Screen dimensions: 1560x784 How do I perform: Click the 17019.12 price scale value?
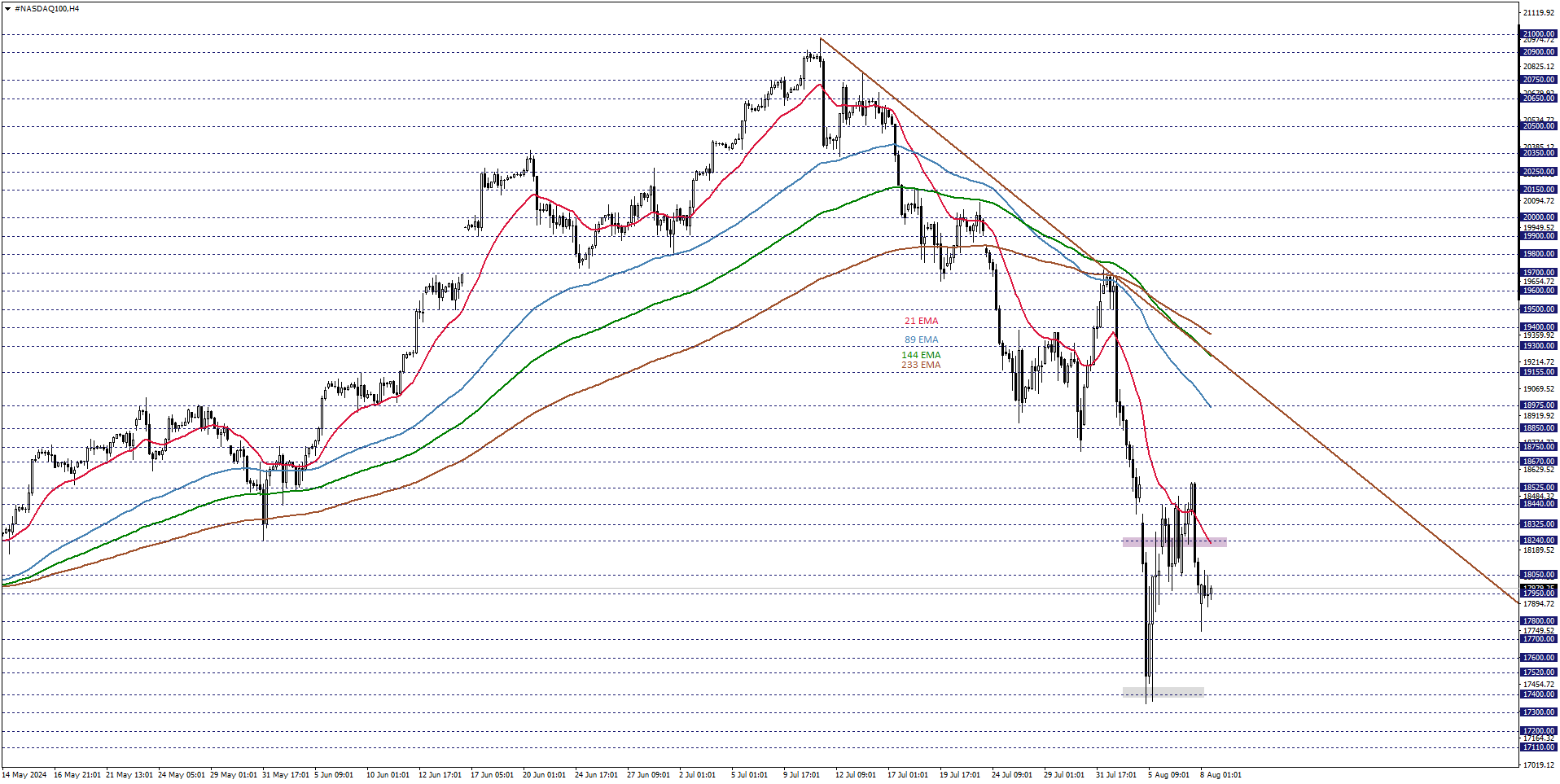(1539, 764)
